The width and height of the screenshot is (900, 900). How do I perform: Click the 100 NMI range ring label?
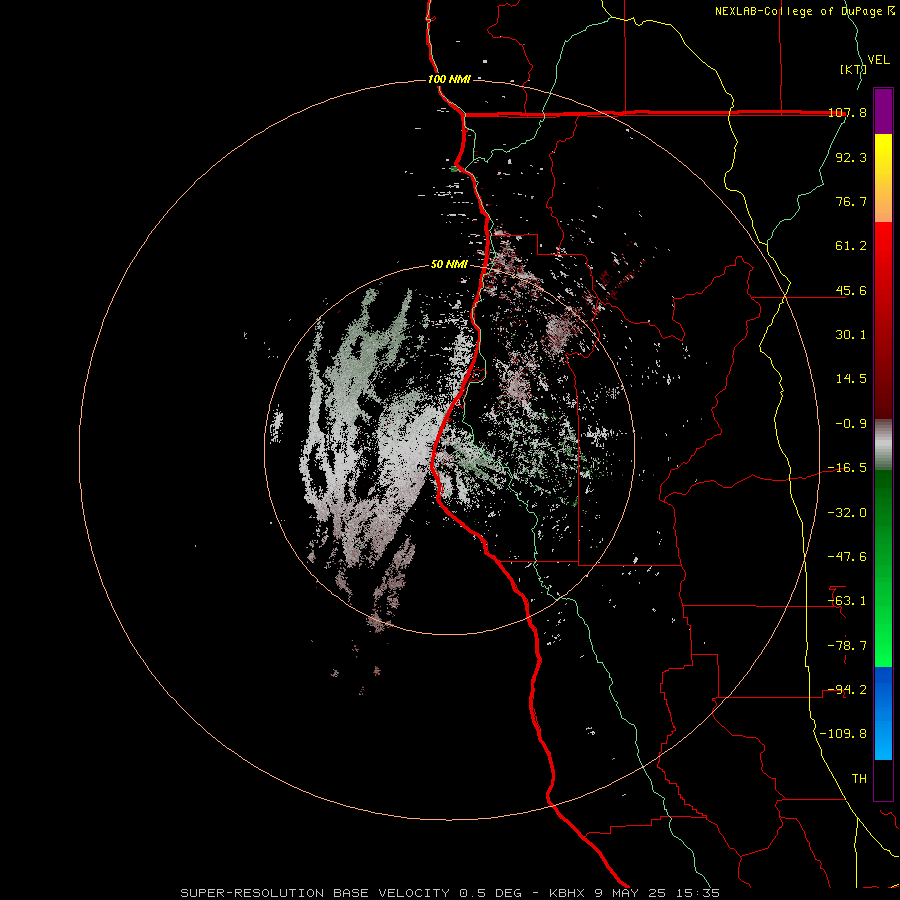pos(449,79)
